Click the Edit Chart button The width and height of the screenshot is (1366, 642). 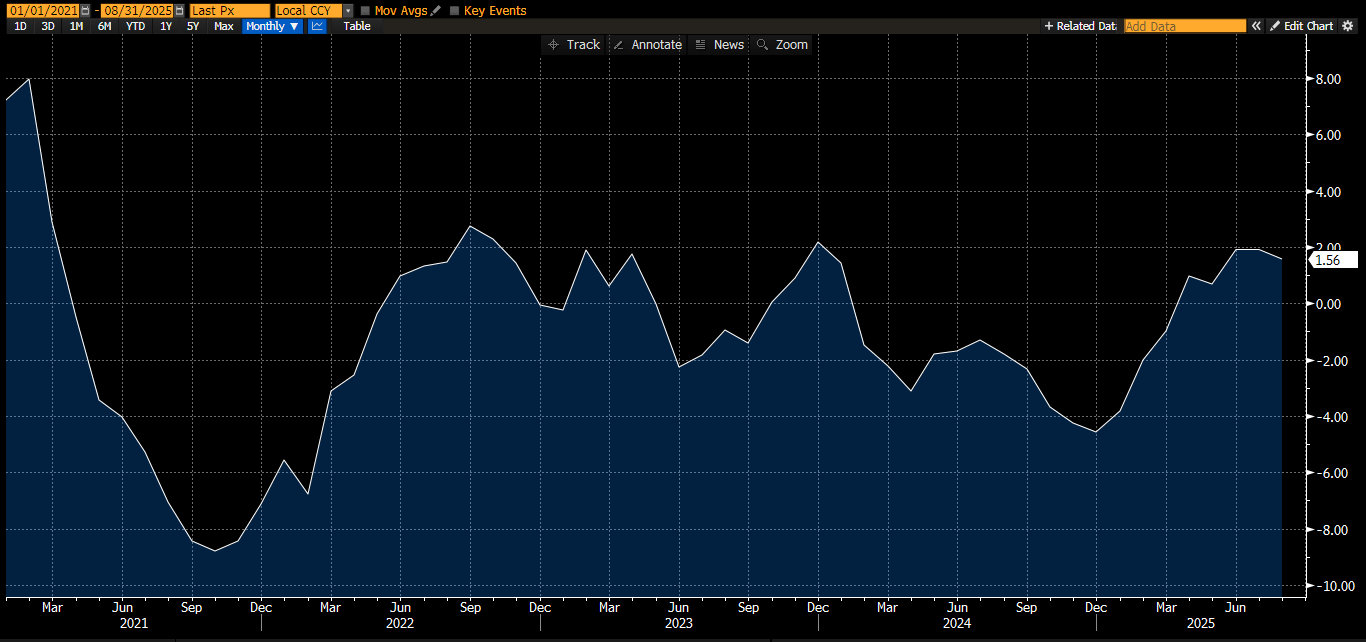pyautogui.click(x=1301, y=26)
